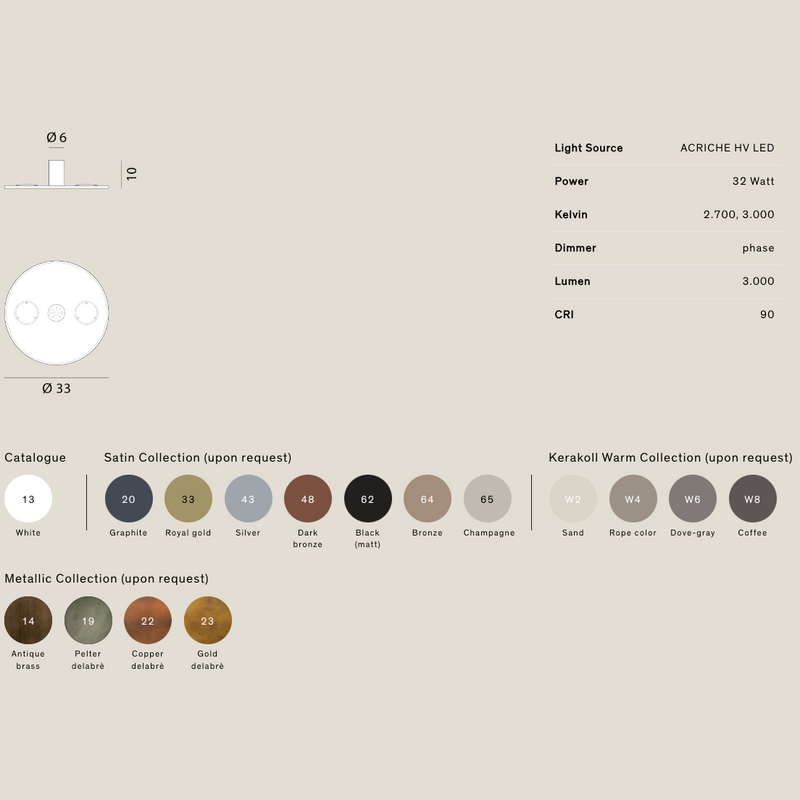Choose the Dove-gray W6 swatch
The height and width of the screenshot is (800, 800).
click(693, 499)
